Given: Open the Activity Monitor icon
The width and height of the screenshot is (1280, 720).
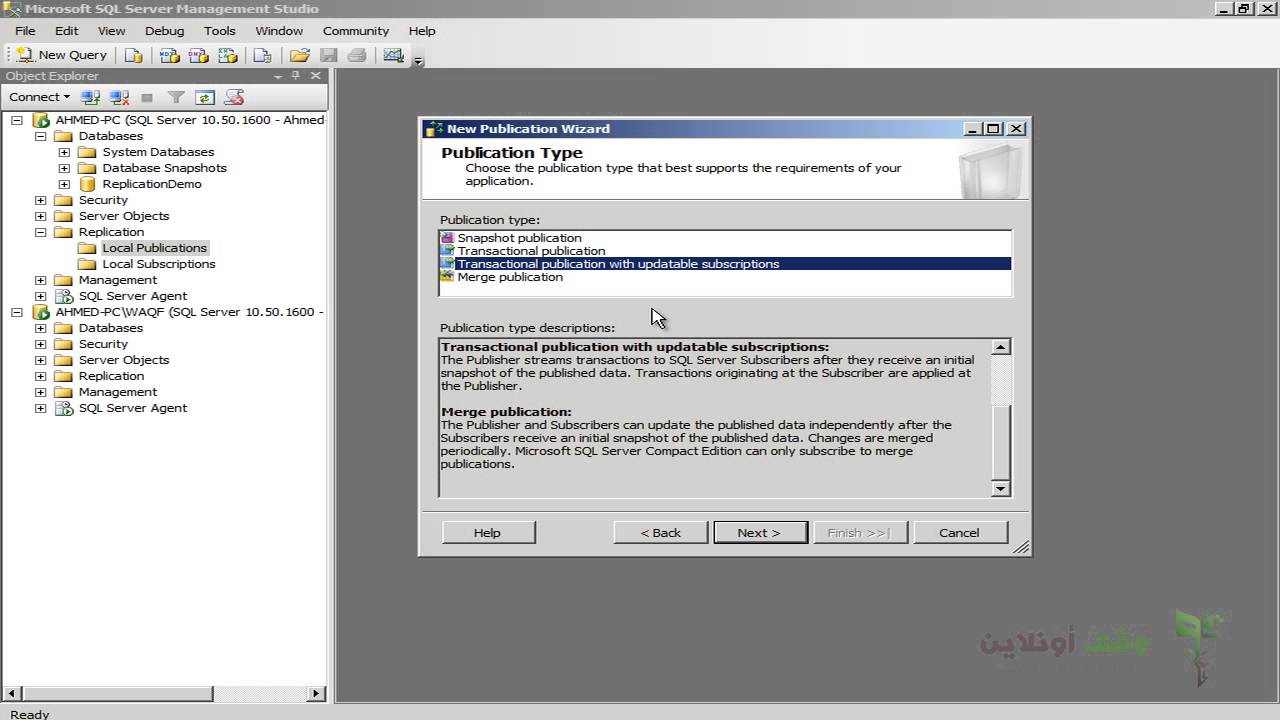Looking at the screenshot, I should [393, 55].
